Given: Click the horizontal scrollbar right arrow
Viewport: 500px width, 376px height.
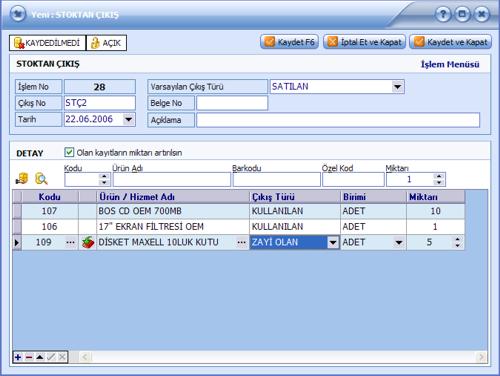Looking at the screenshot, I should [482, 357].
